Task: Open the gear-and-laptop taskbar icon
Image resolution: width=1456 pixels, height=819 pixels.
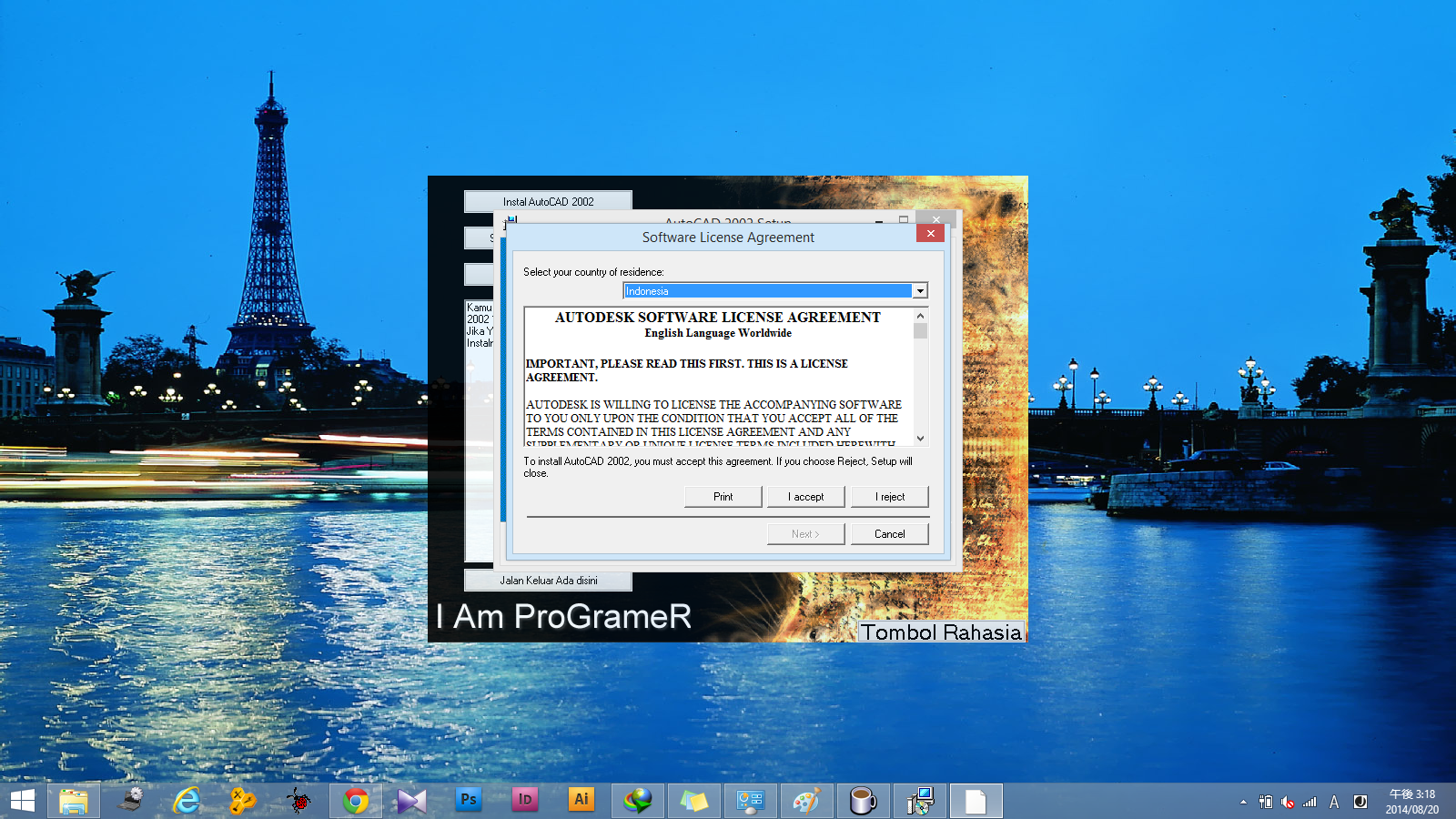Action: [130, 801]
